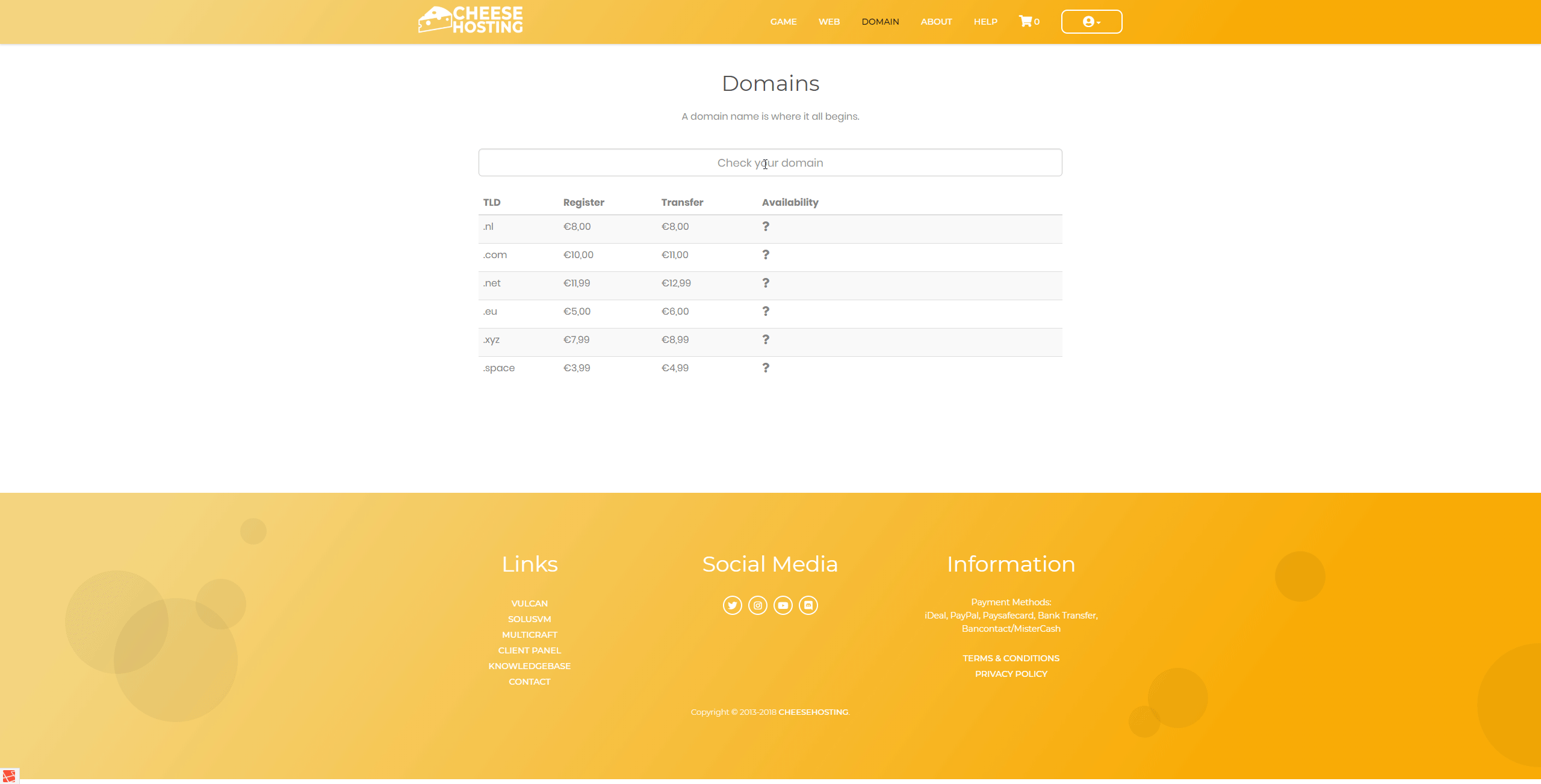Go to the HELP menu item

pos(985,22)
